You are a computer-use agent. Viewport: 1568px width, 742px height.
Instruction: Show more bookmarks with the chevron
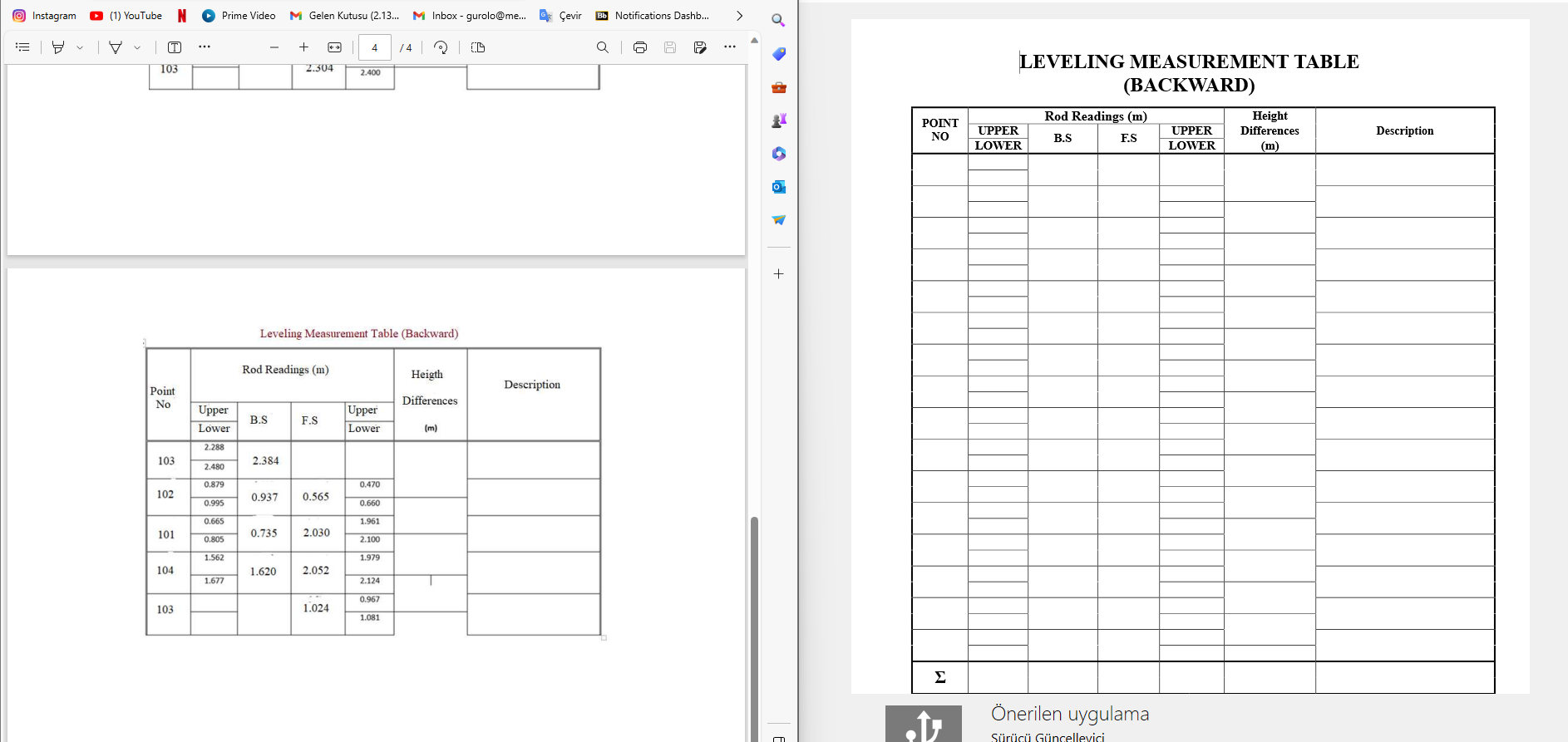[x=739, y=16]
